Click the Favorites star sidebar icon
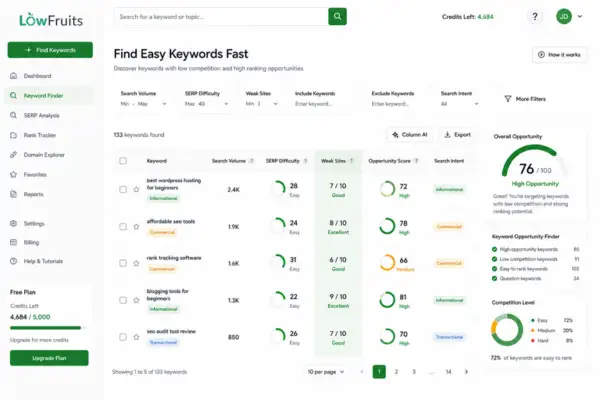This screenshot has height=400, width=600. click(13, 175)
